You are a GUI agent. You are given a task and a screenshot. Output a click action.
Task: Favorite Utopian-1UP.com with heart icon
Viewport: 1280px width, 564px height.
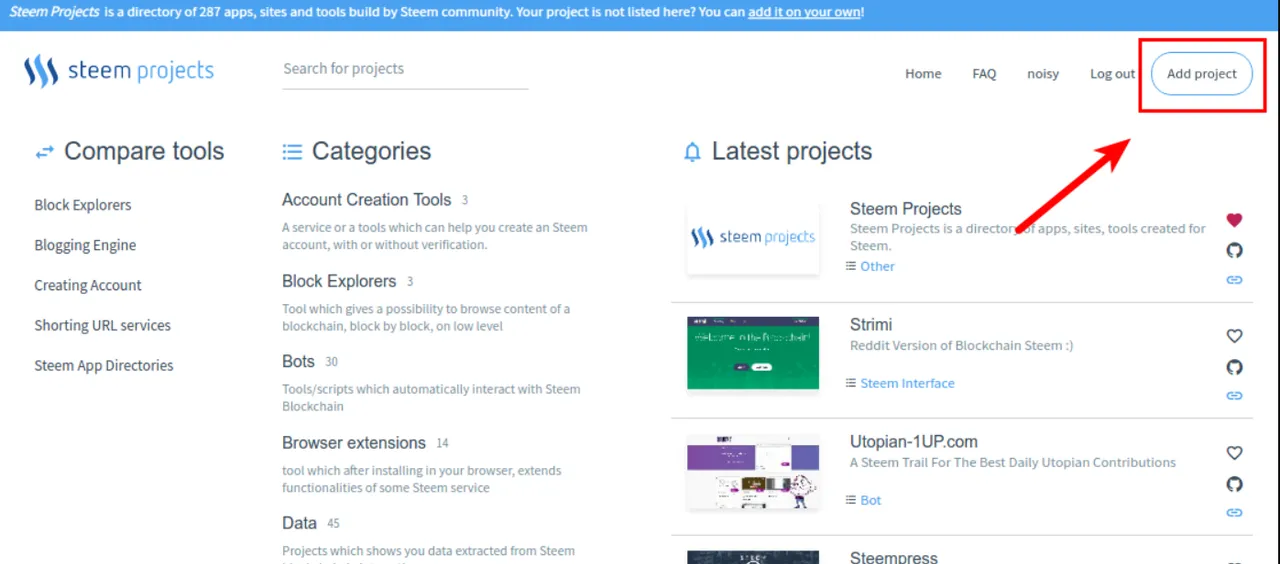(1234, 453)
